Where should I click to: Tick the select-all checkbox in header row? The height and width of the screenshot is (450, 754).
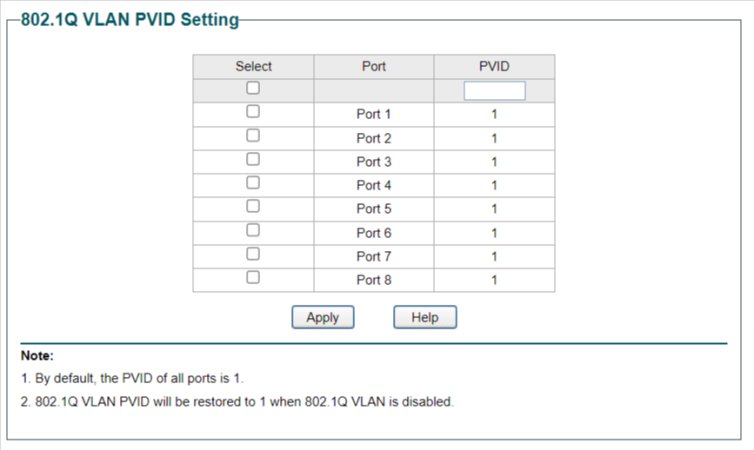(253, 88)
